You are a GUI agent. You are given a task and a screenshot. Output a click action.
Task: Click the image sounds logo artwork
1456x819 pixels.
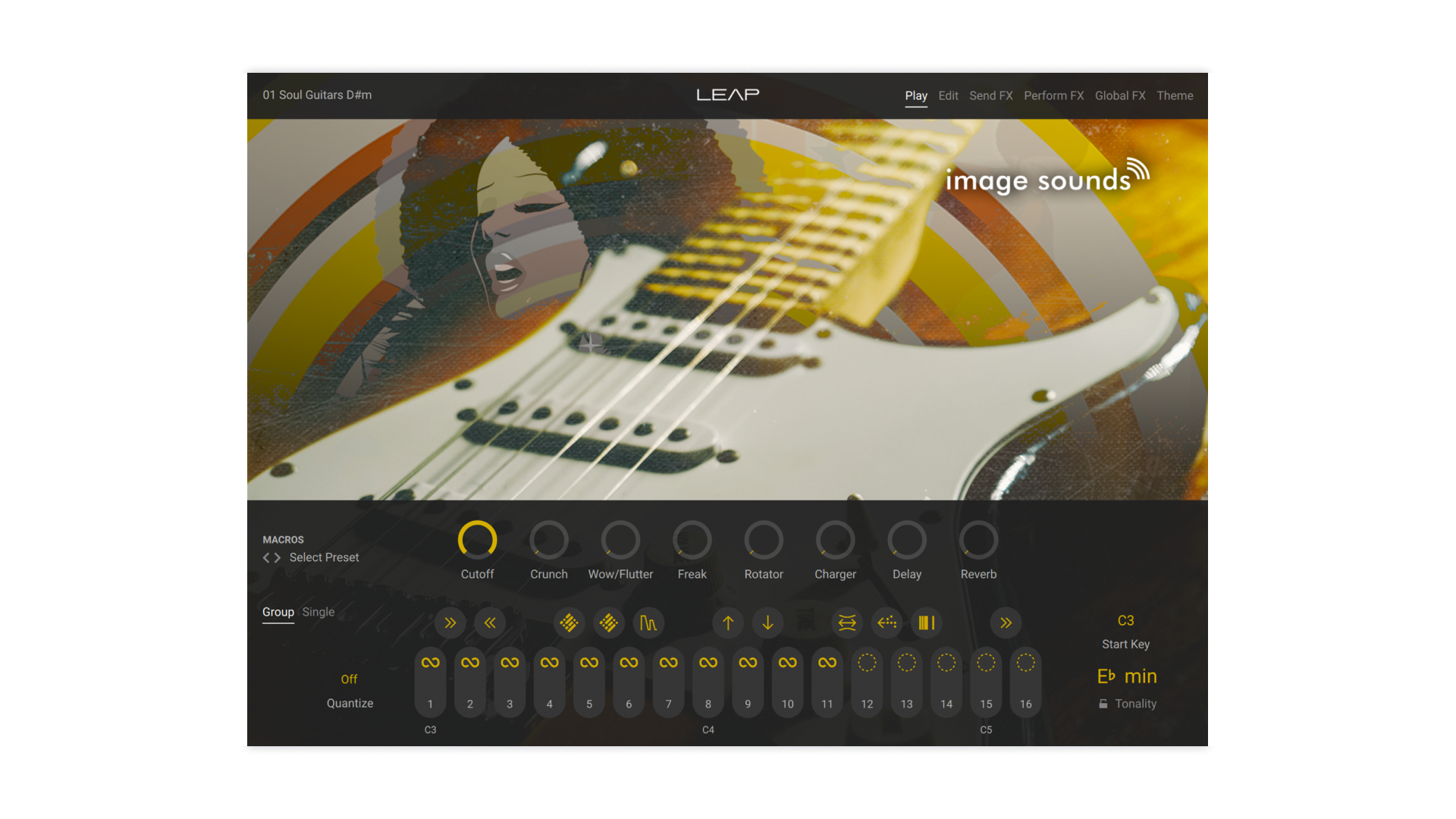[1047, 177]
